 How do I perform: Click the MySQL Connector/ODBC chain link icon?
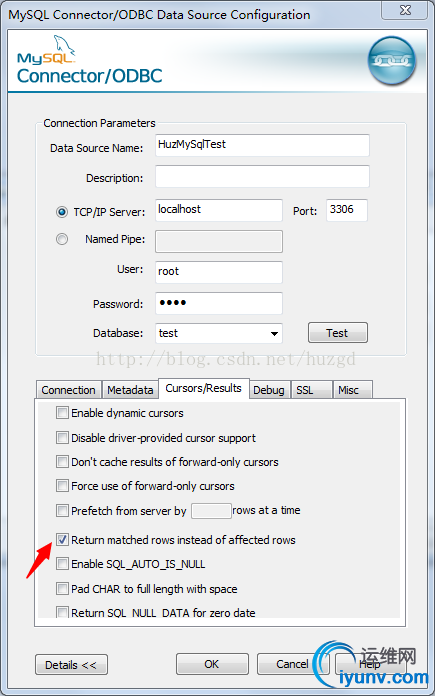(x=392, y=61)
